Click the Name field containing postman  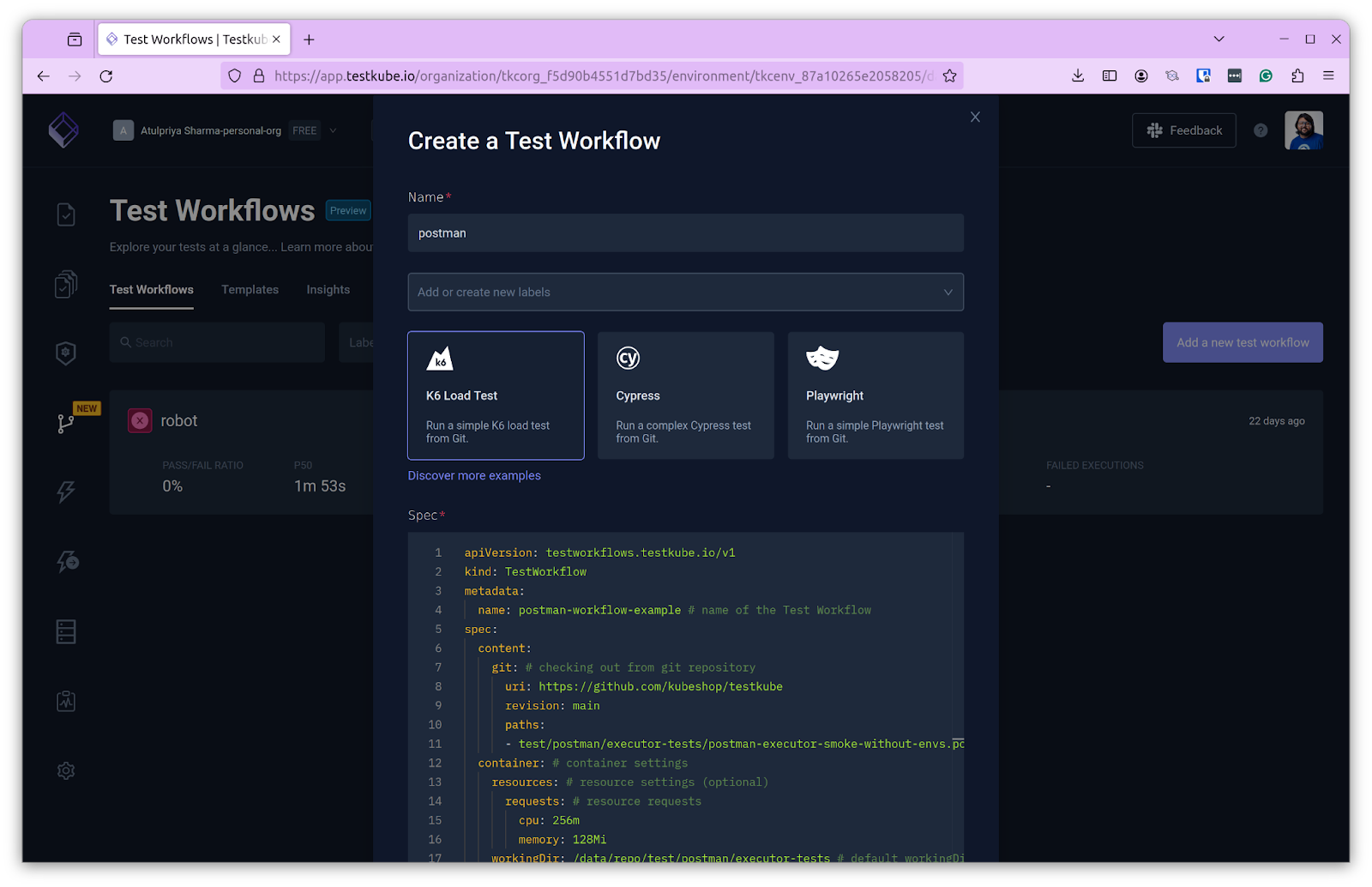pyautogui.click(x=686, y=233)
